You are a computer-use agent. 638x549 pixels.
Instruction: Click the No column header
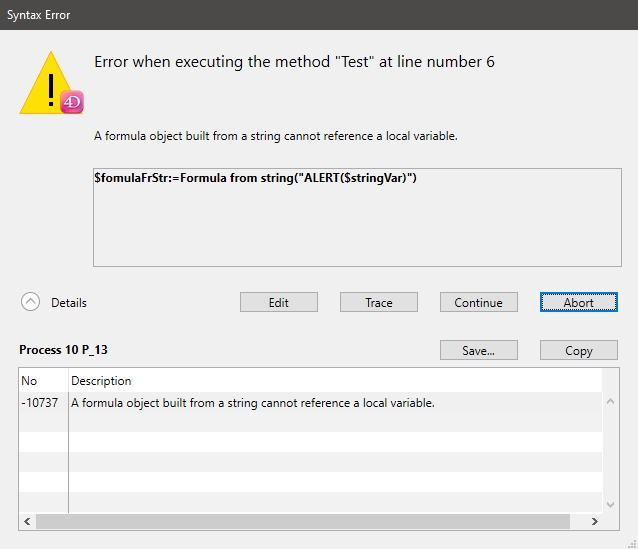coord(29,380)
